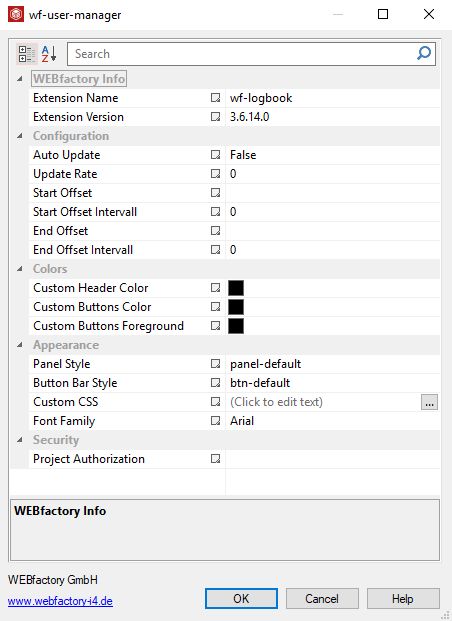Click the End Offset Intervall property marker
The height and width of the screenshot is (621, 452).
coord(215,250)
